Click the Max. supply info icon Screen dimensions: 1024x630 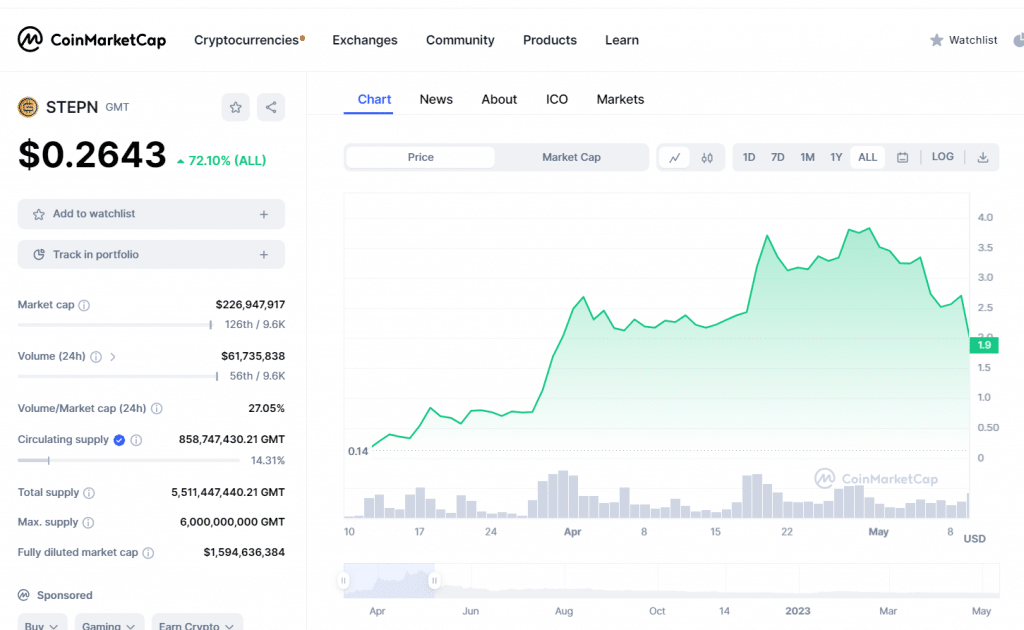88,522
